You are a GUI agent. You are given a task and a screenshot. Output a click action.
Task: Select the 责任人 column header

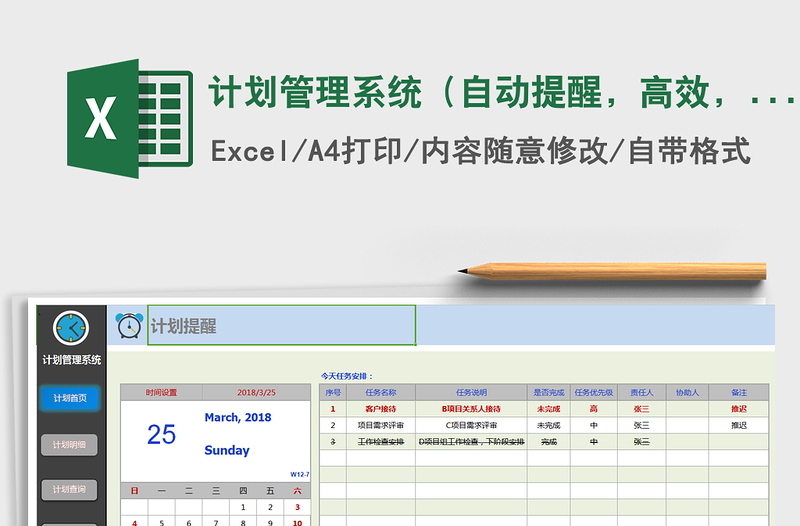[x=641, y=392]
